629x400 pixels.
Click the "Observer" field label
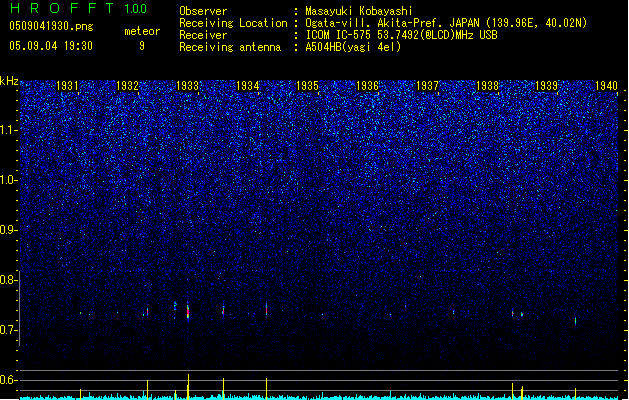(x=203, y=11)
